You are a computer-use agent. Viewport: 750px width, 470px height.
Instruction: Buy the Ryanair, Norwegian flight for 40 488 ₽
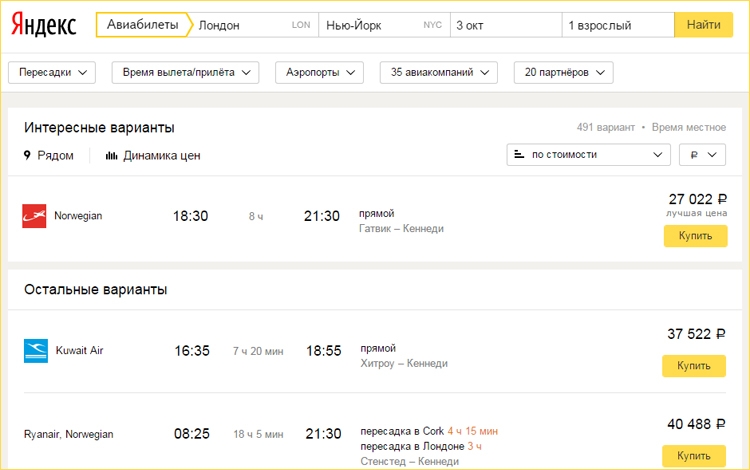coord(694,456)
